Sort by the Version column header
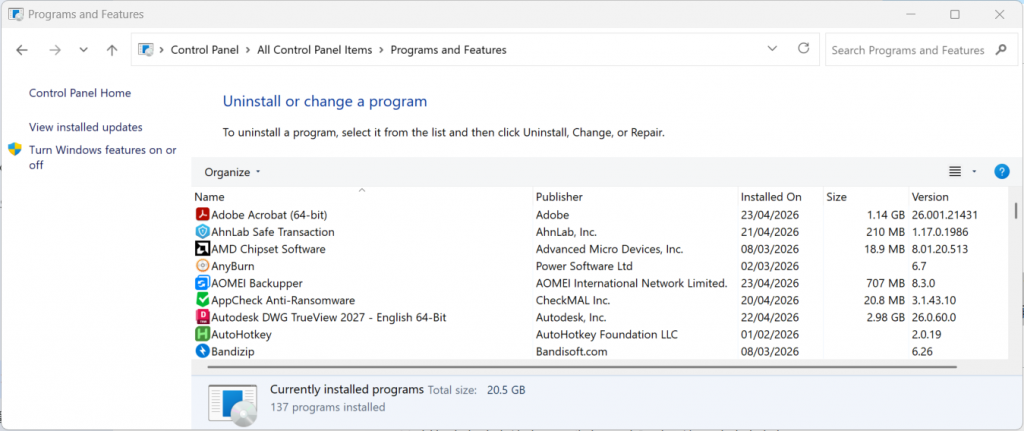The height and width of the screenshot is (431, 1024). [960, 197]
